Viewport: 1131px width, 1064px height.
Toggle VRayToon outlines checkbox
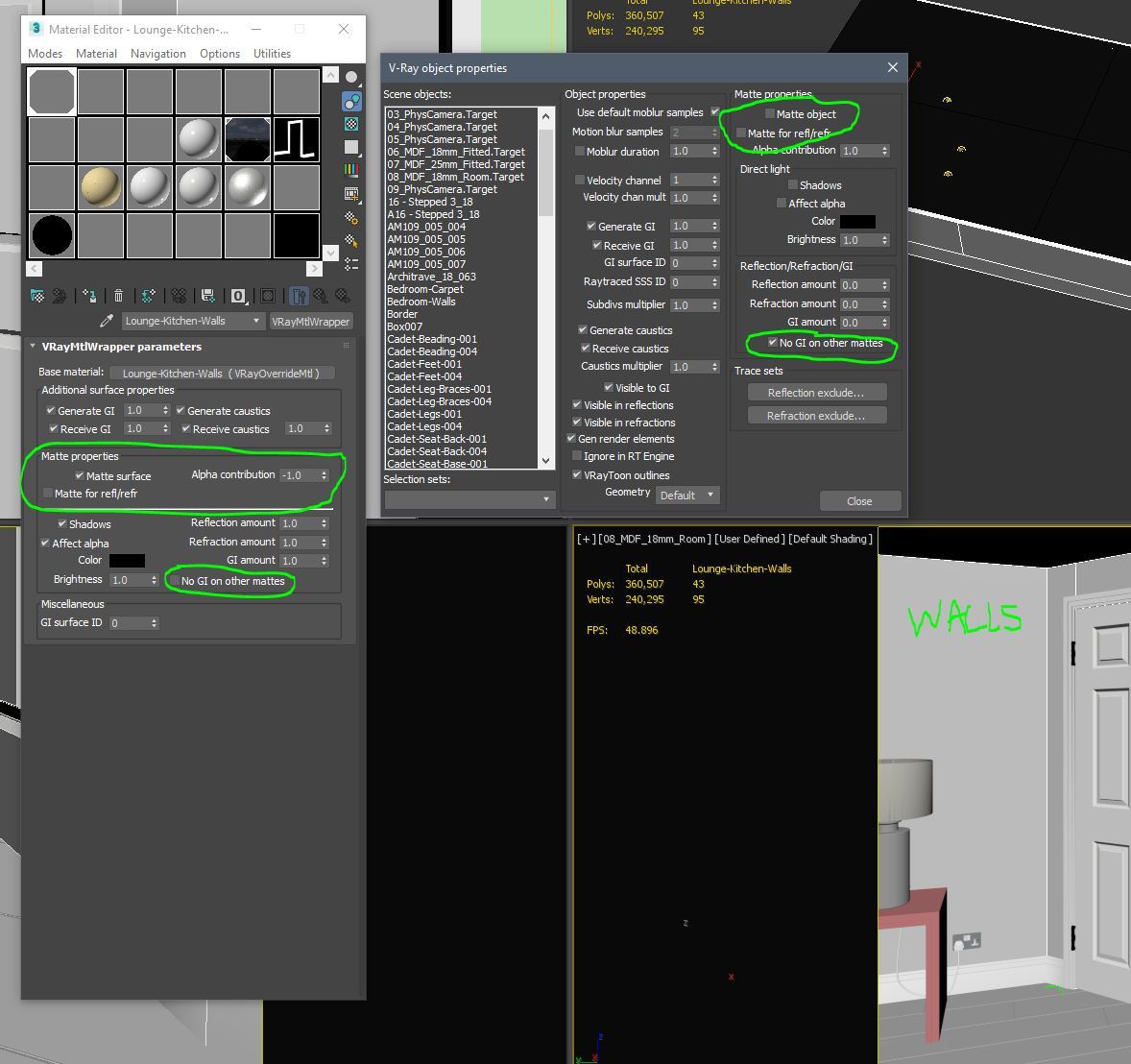click(x=577, y=474)
